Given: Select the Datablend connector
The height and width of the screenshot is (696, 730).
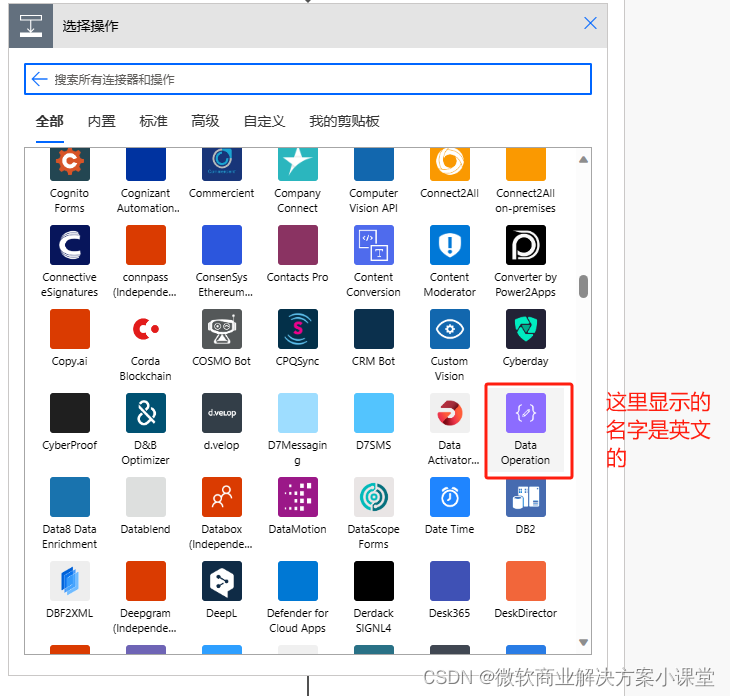Looking at the screenshot, I should (x=146, y=497).
